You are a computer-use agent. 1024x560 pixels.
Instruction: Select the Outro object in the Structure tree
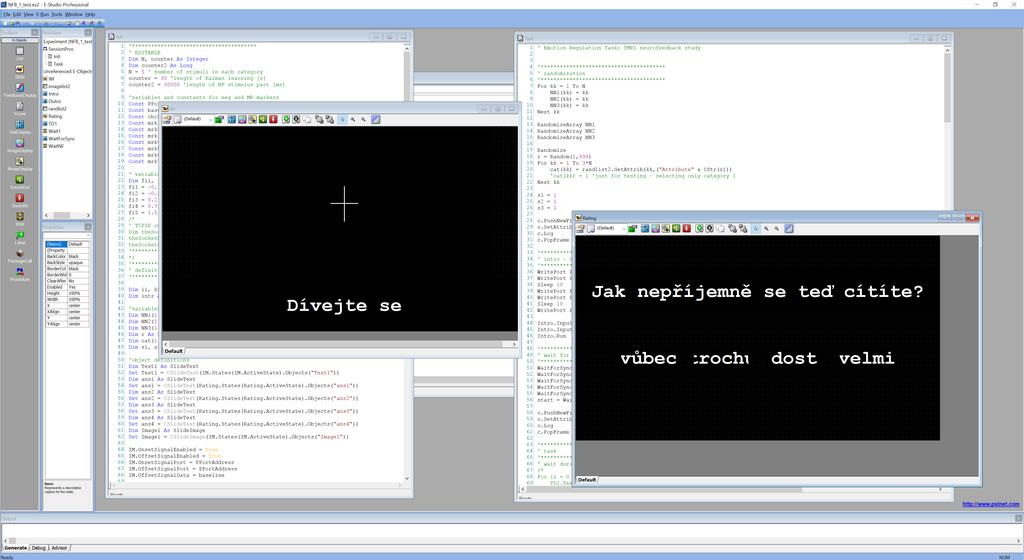pos(54,101)
